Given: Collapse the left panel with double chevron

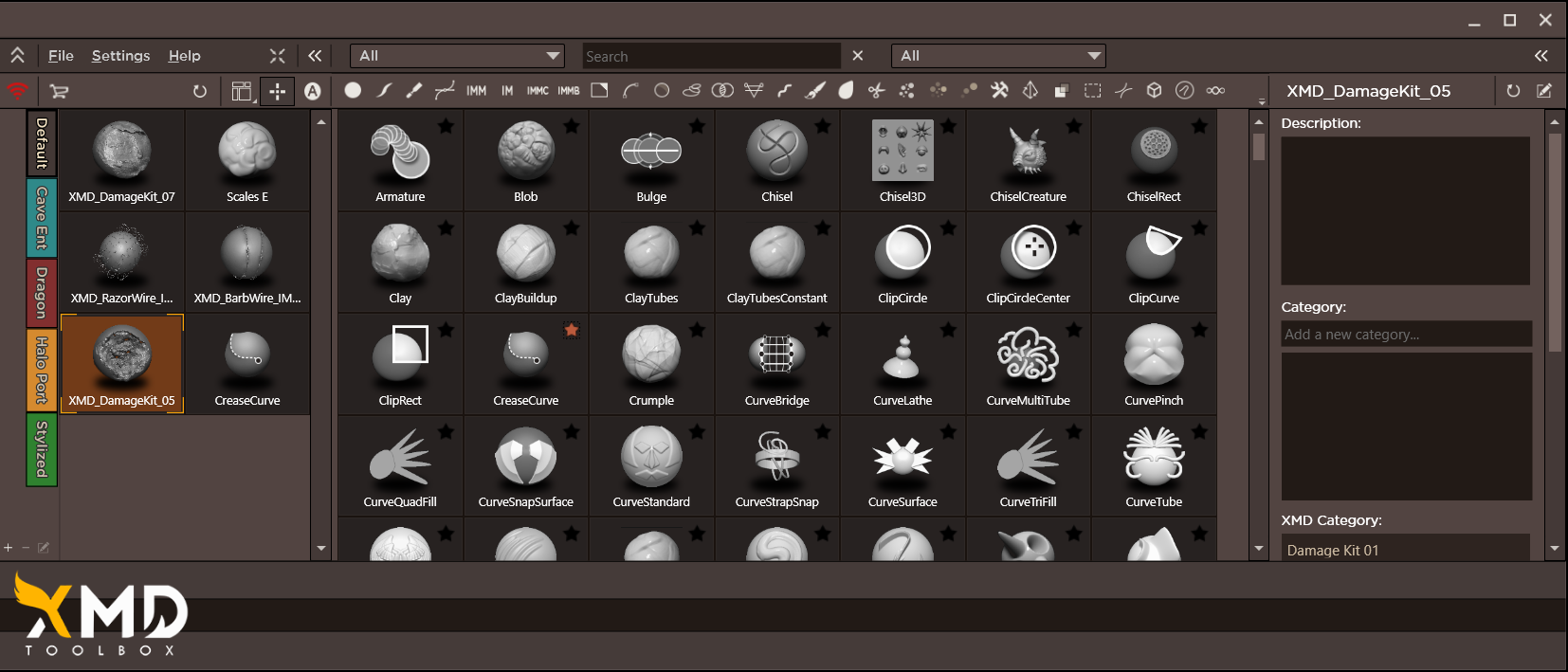Looking at the screenshot, I should pyautogui.click(x=315, y=56).
